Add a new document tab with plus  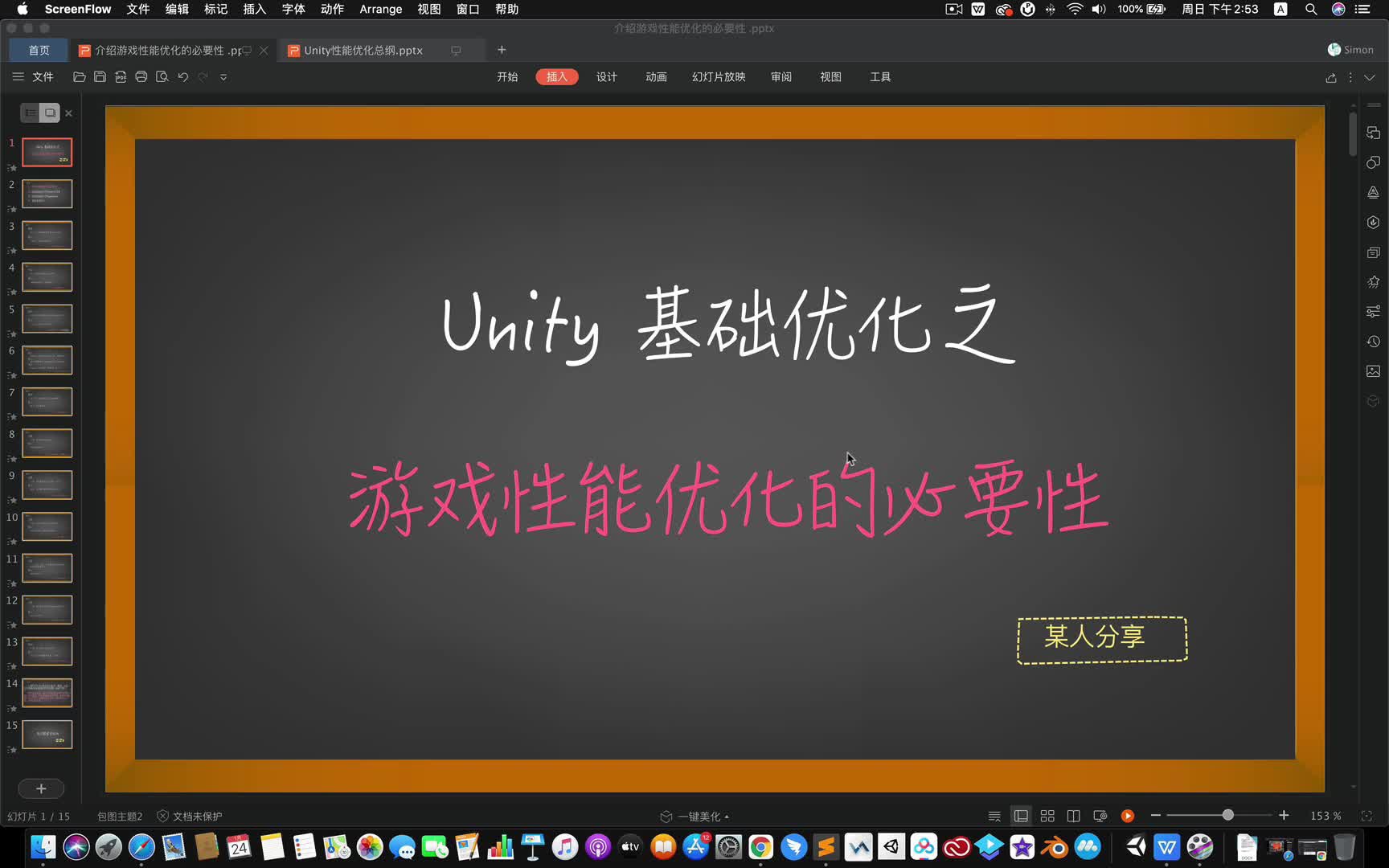[502, 50]
